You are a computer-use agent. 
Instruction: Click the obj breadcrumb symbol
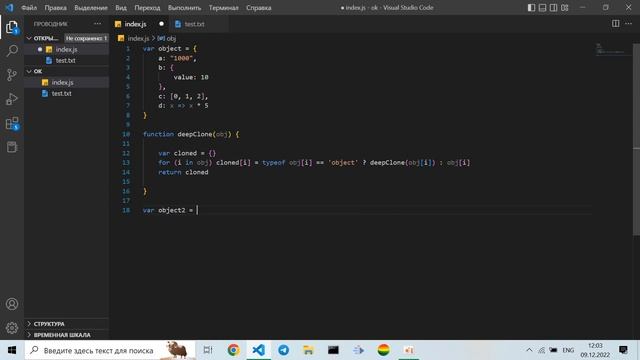[167, 38]
